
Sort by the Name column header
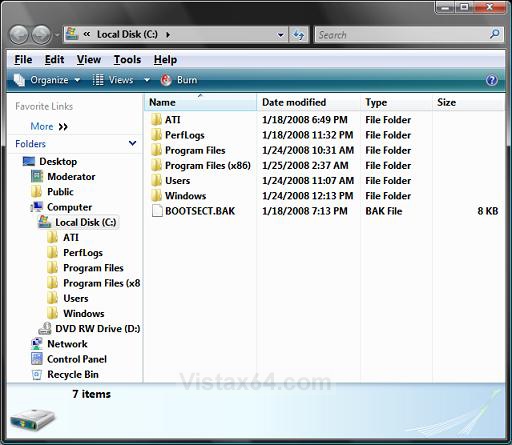pyautogui.click(x=201, y=102)
